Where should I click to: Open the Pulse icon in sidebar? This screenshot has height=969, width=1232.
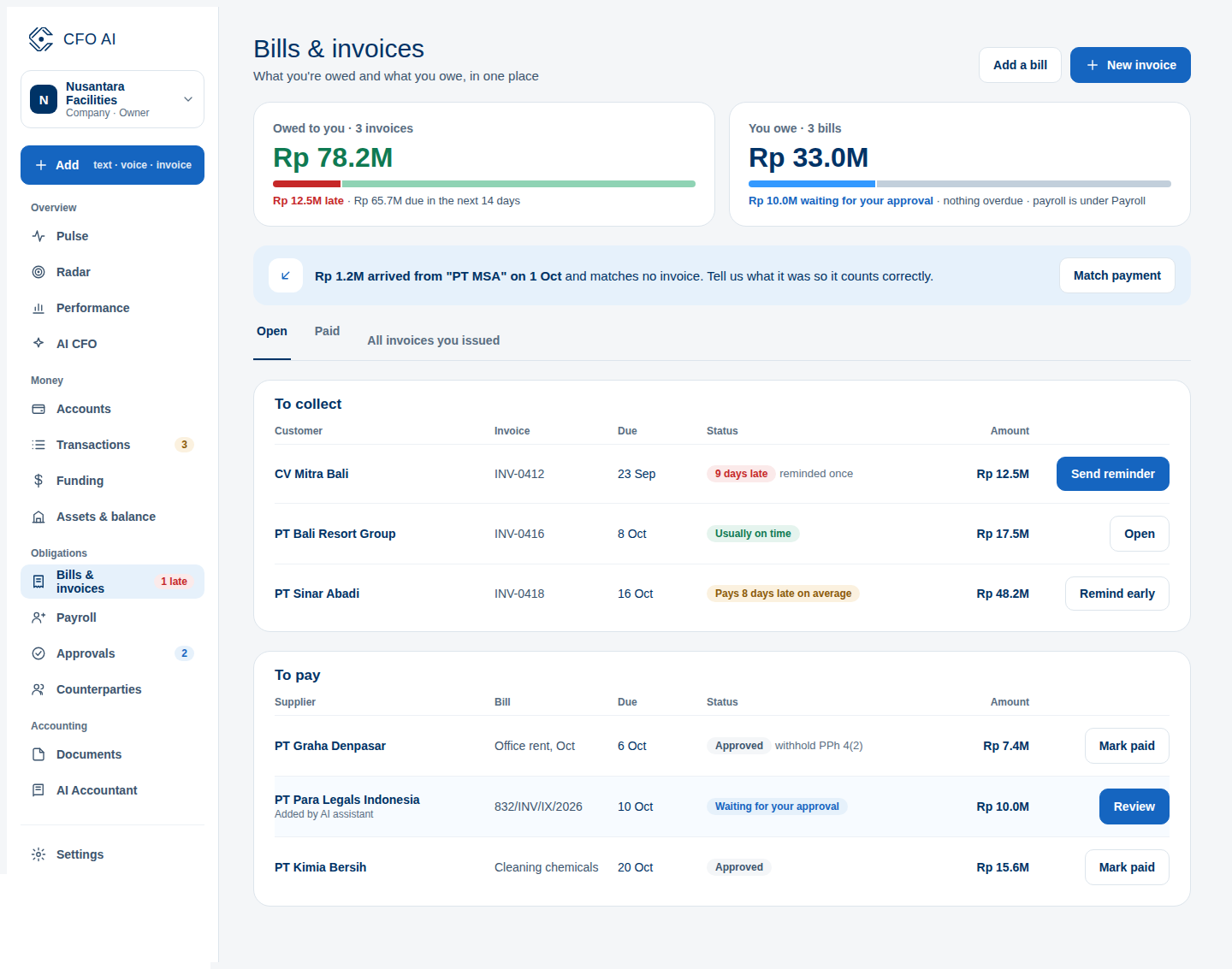click(x=38, y=236)
